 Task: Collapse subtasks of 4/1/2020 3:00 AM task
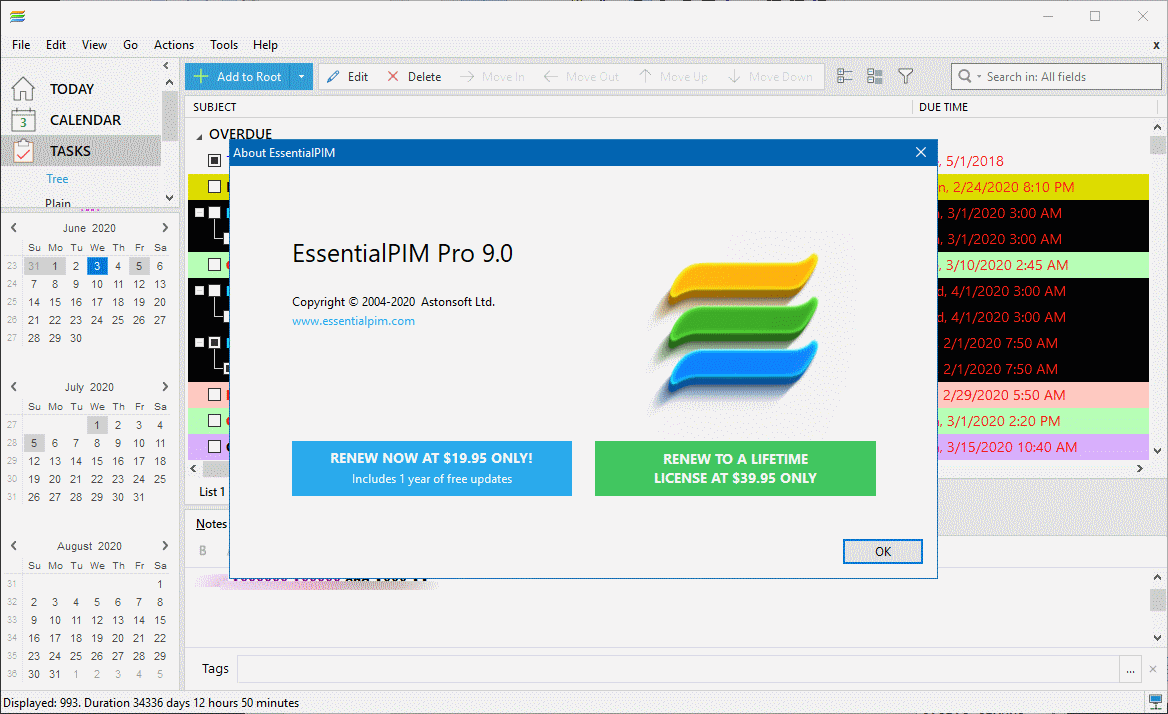point(200,290)
